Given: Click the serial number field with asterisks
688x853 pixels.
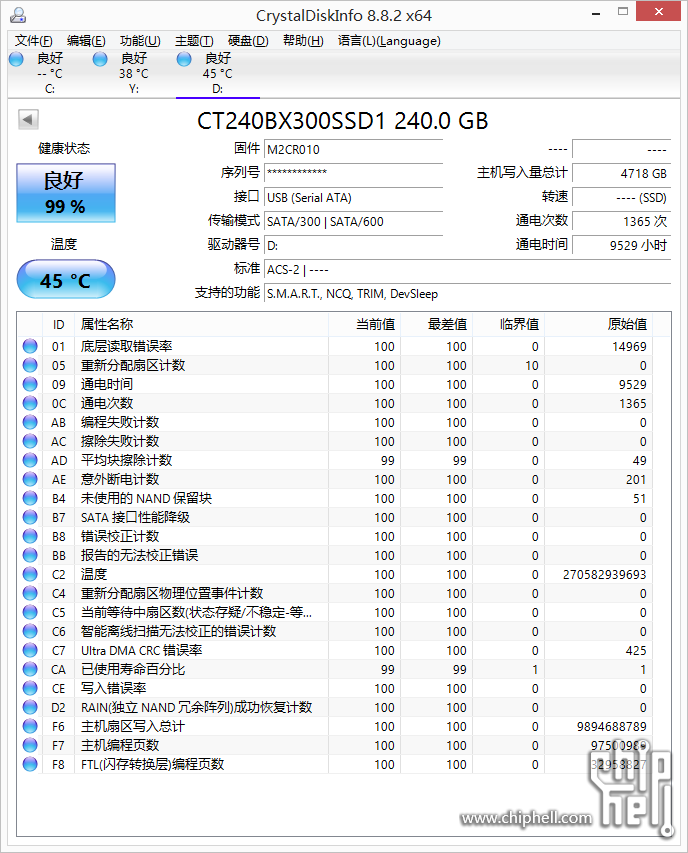Looking at the screenshot, I should pyautogui.click(x=354, y=173).
